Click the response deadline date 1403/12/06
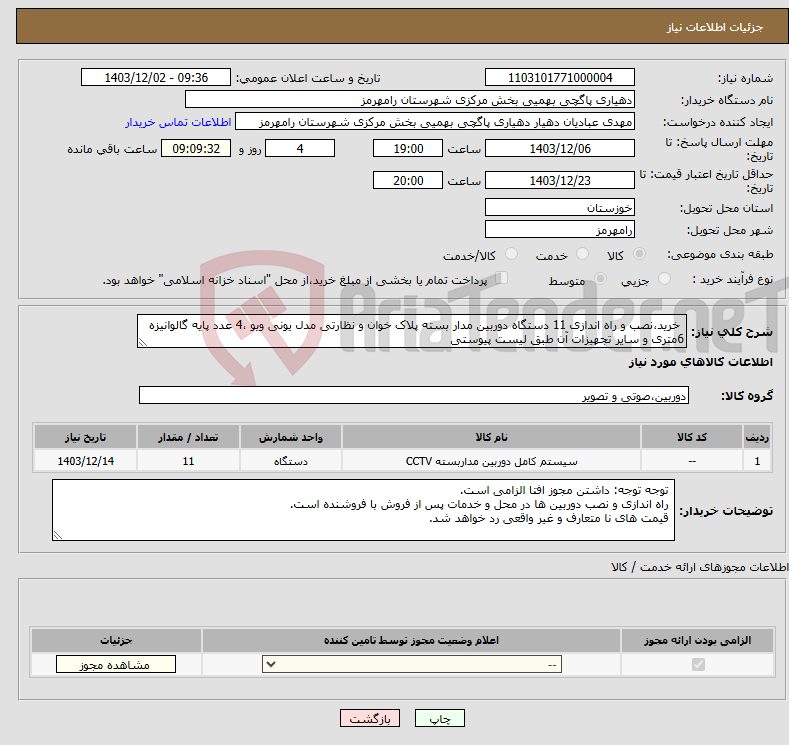The width and height of the screenshot is (789, 745). tap(560, 148)
